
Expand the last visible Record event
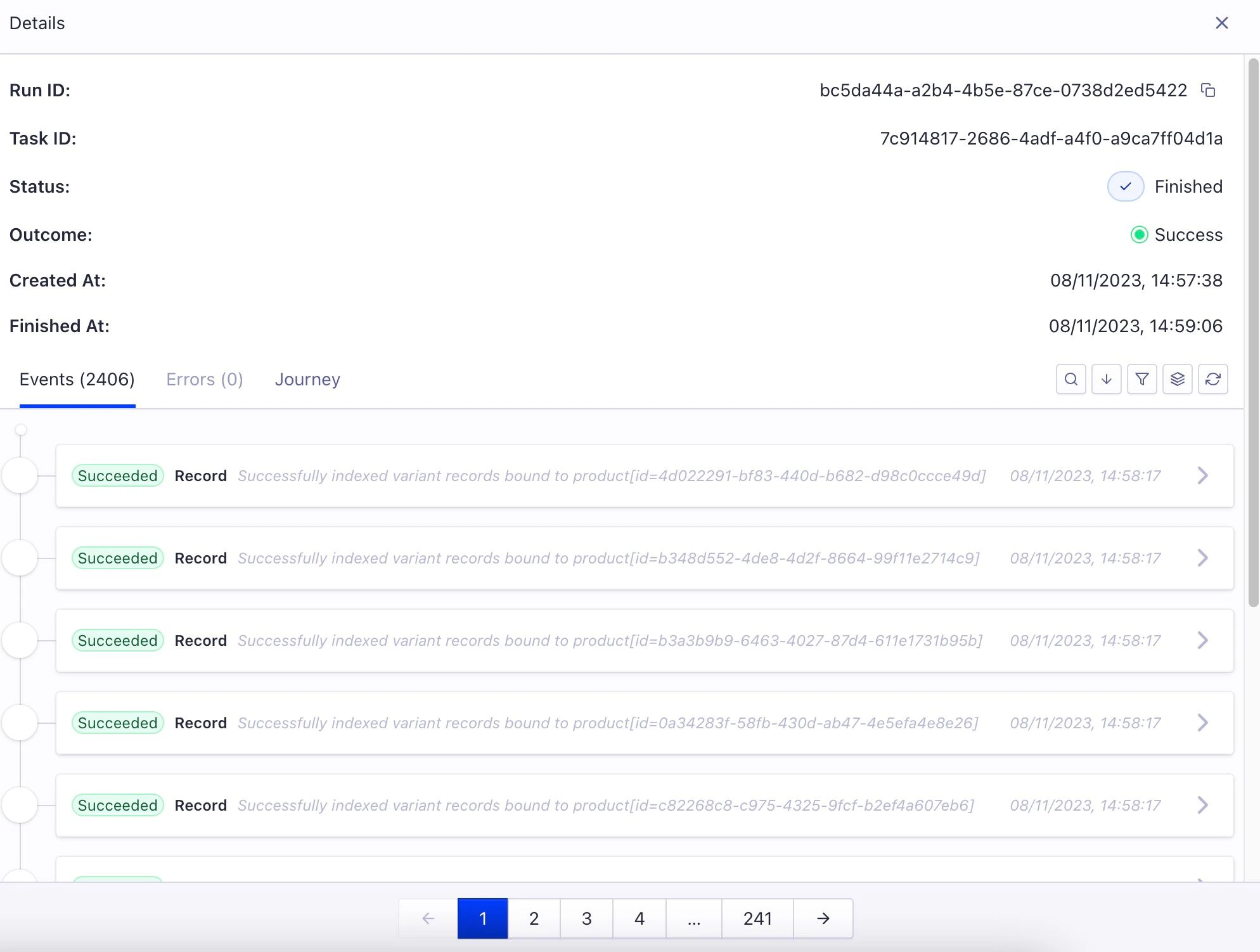click(x=1202, y=805)
